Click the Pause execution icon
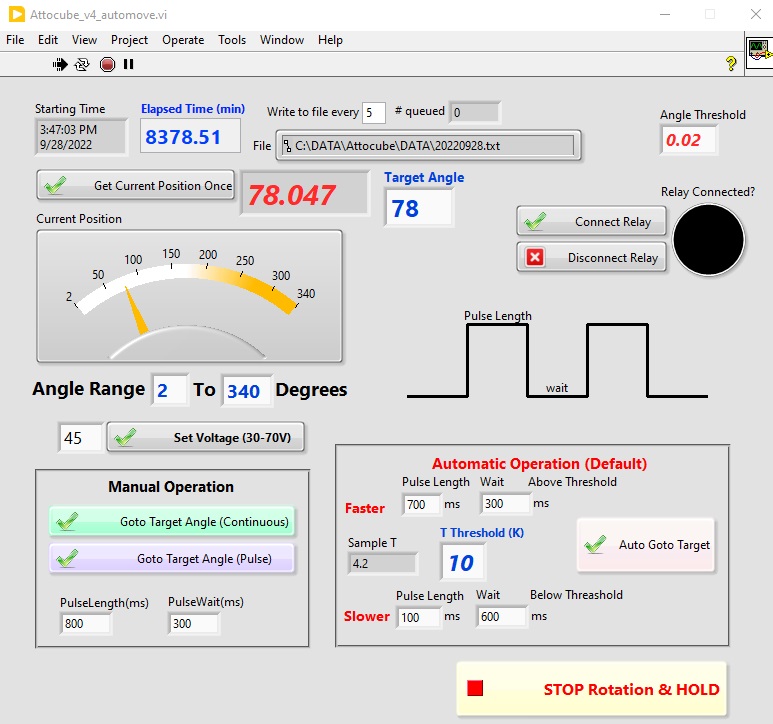Viewport: 773px width, 724px height. (128, 64)
